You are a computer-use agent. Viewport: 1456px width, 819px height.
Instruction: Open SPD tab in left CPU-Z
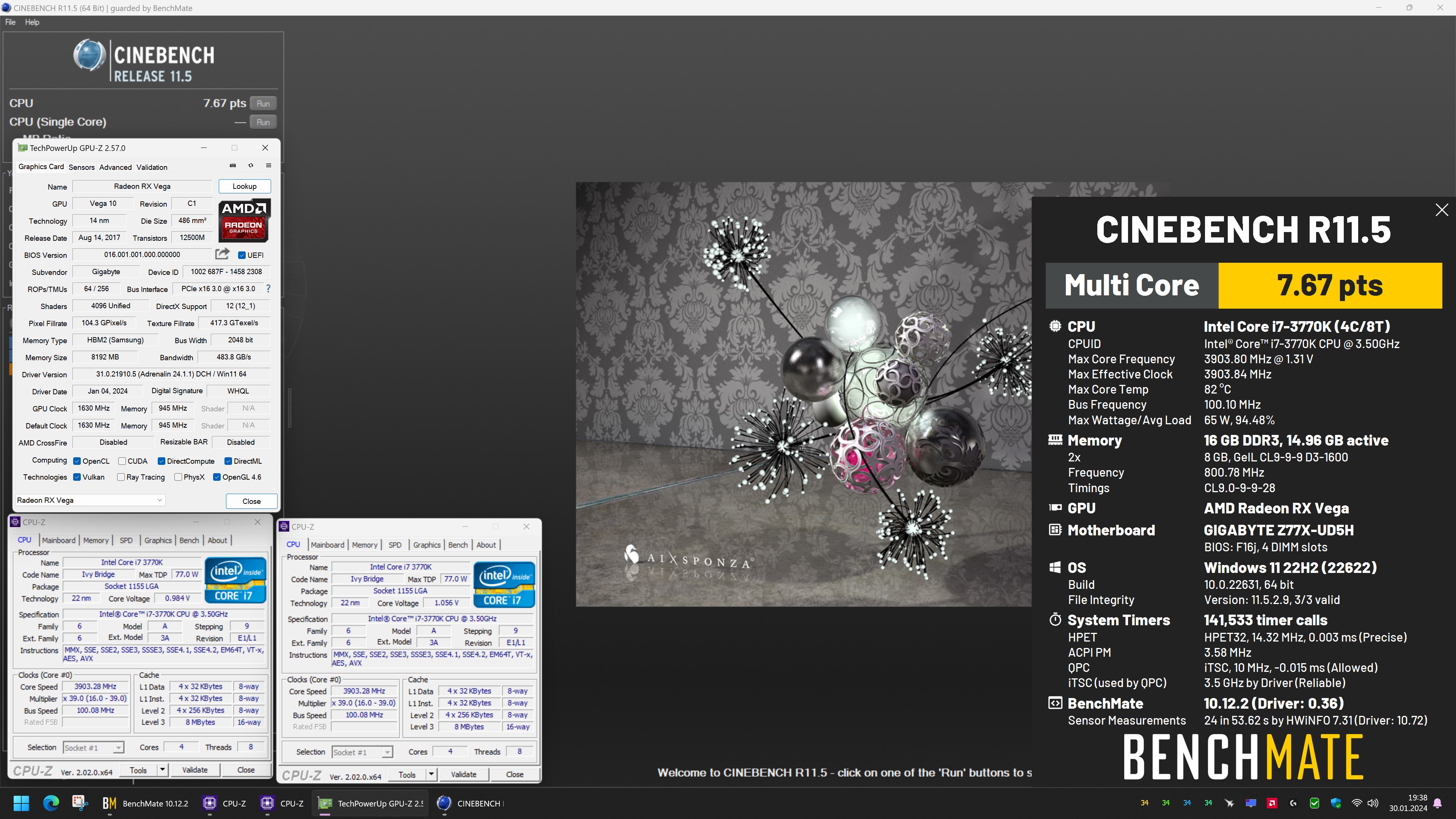(x=126, y=540)
